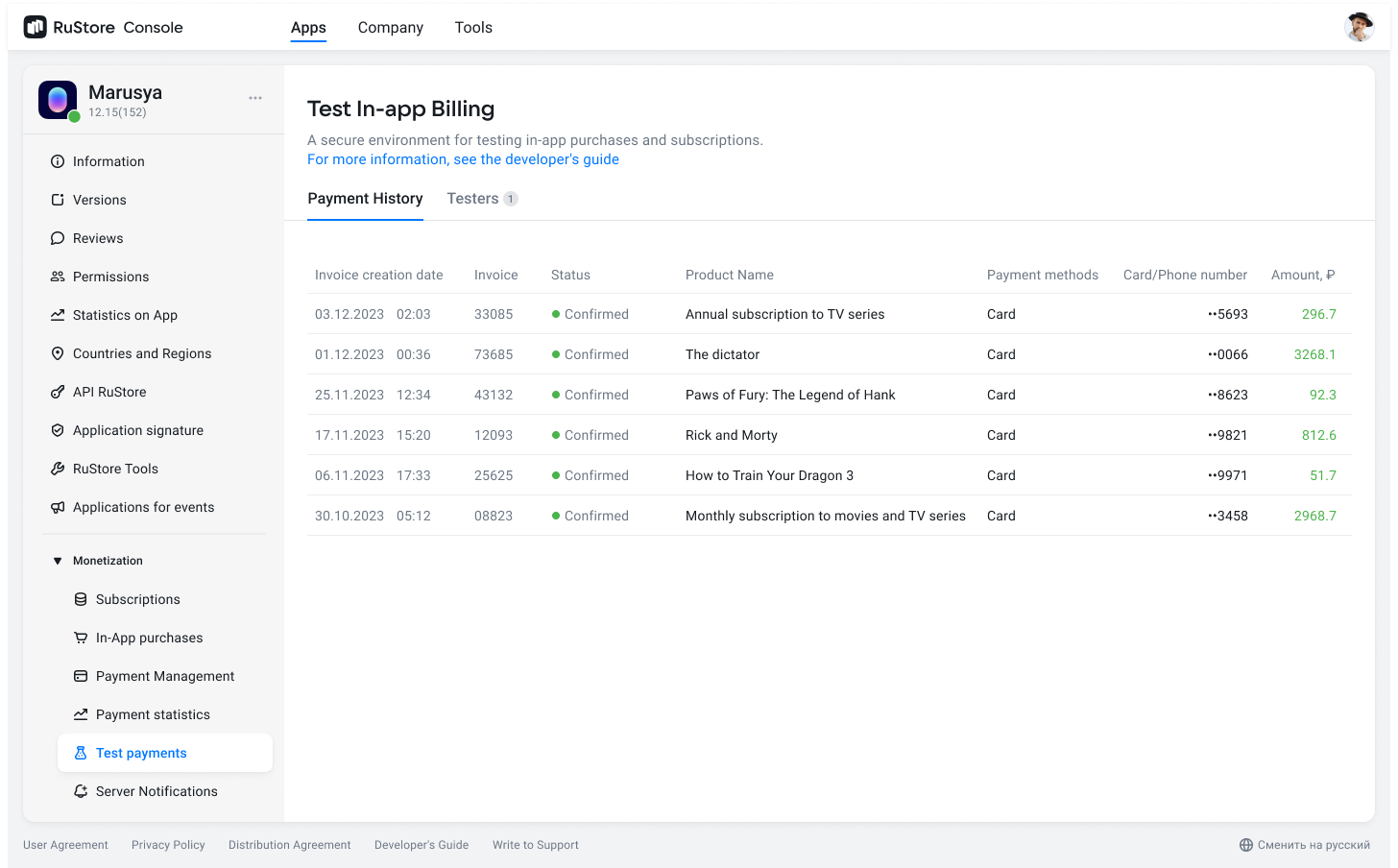Screen dimensions: 1398x868
Task: Open the user avatar profile menu
Action: pos(1360,27)
